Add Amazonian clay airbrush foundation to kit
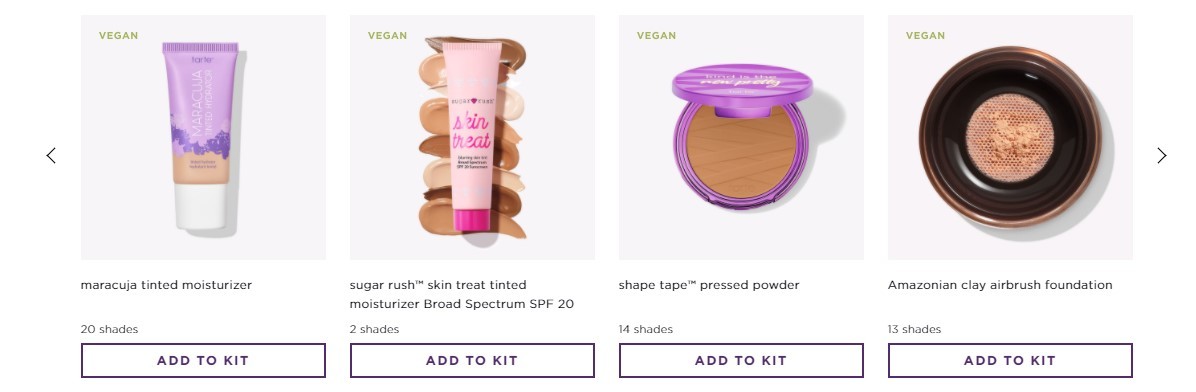Viewport: 1196px width, 392px height. click(1010, 361)
